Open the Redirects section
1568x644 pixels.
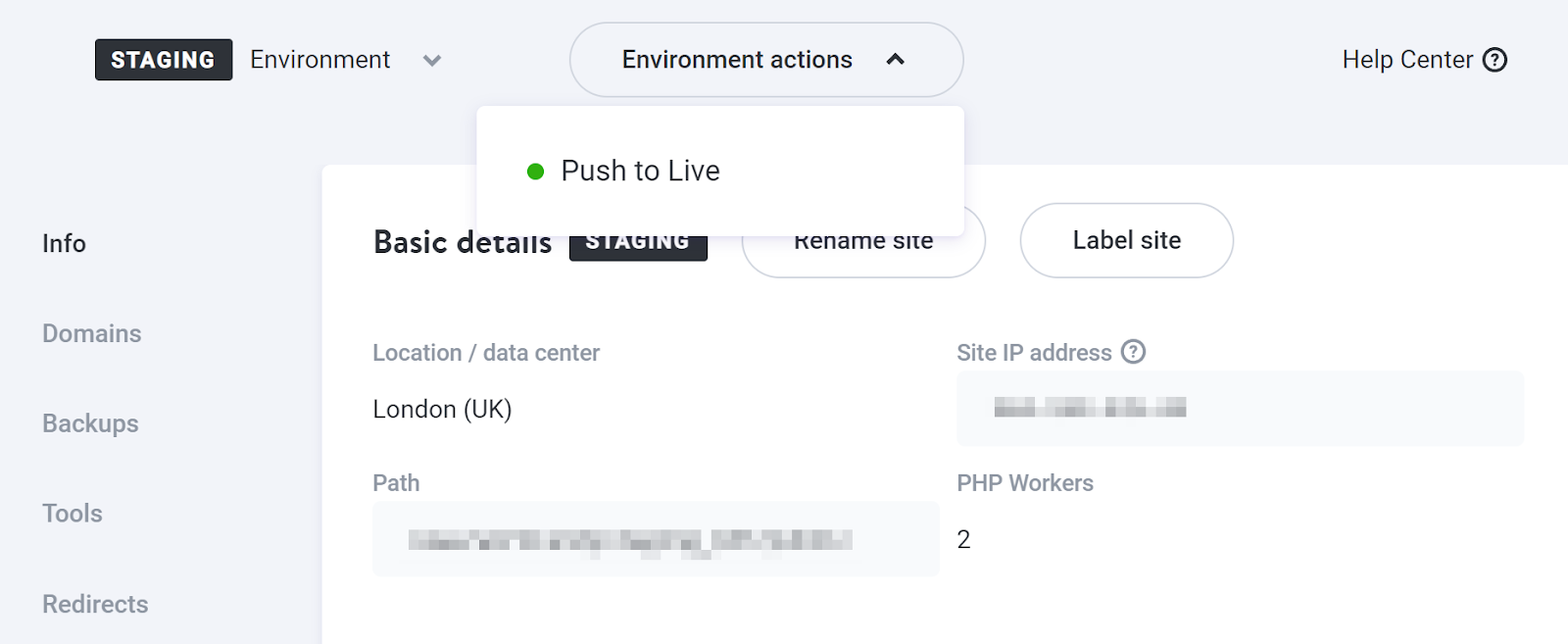coord(95,604)
